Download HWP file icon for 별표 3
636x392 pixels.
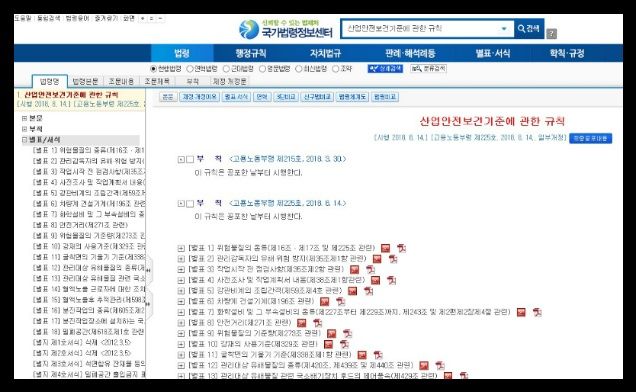tap(355, 269)
